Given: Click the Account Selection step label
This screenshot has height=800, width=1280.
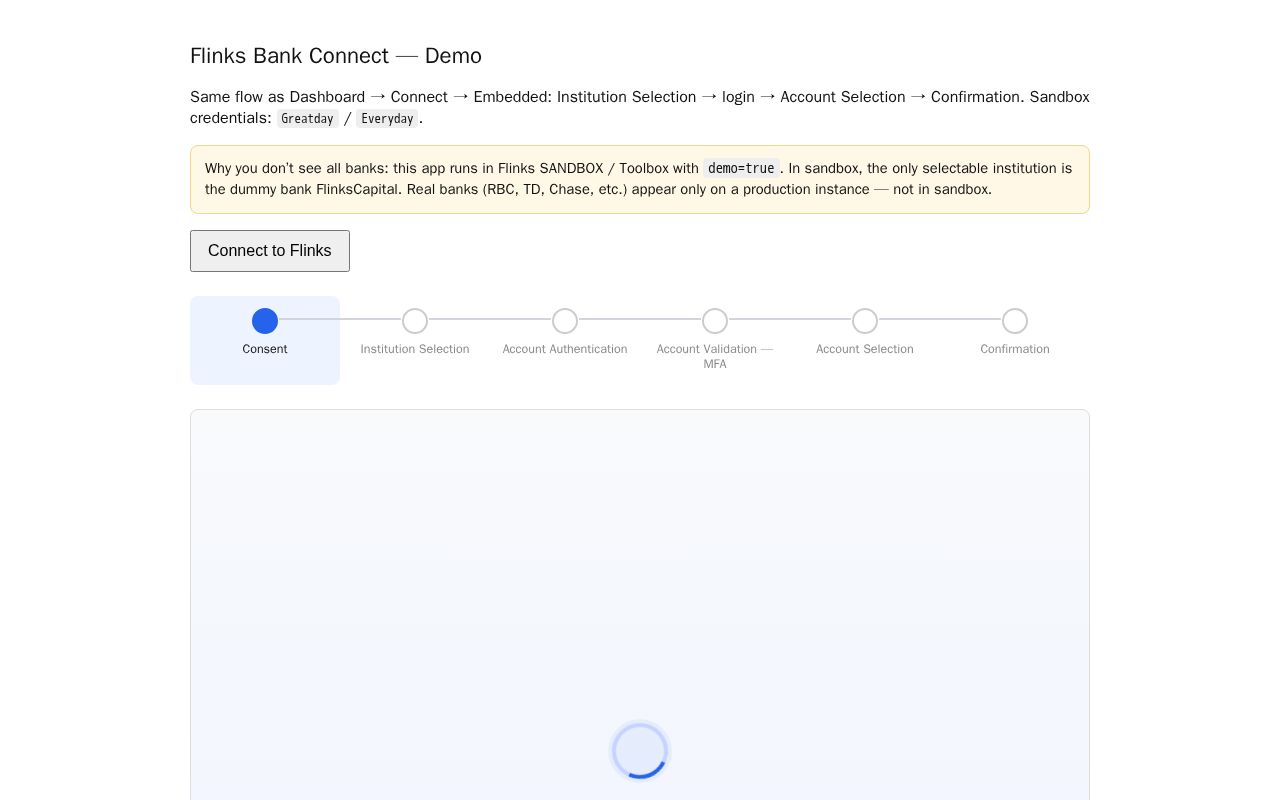Looking at the screenshot, I should pos(865,349).
